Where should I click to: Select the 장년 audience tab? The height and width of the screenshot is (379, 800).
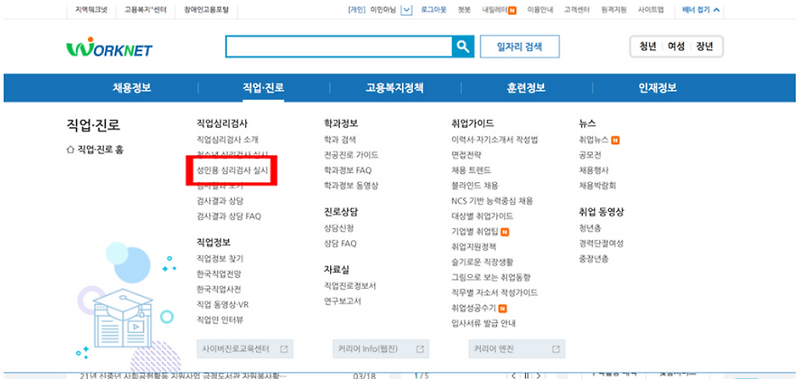[x=705, y=47]
